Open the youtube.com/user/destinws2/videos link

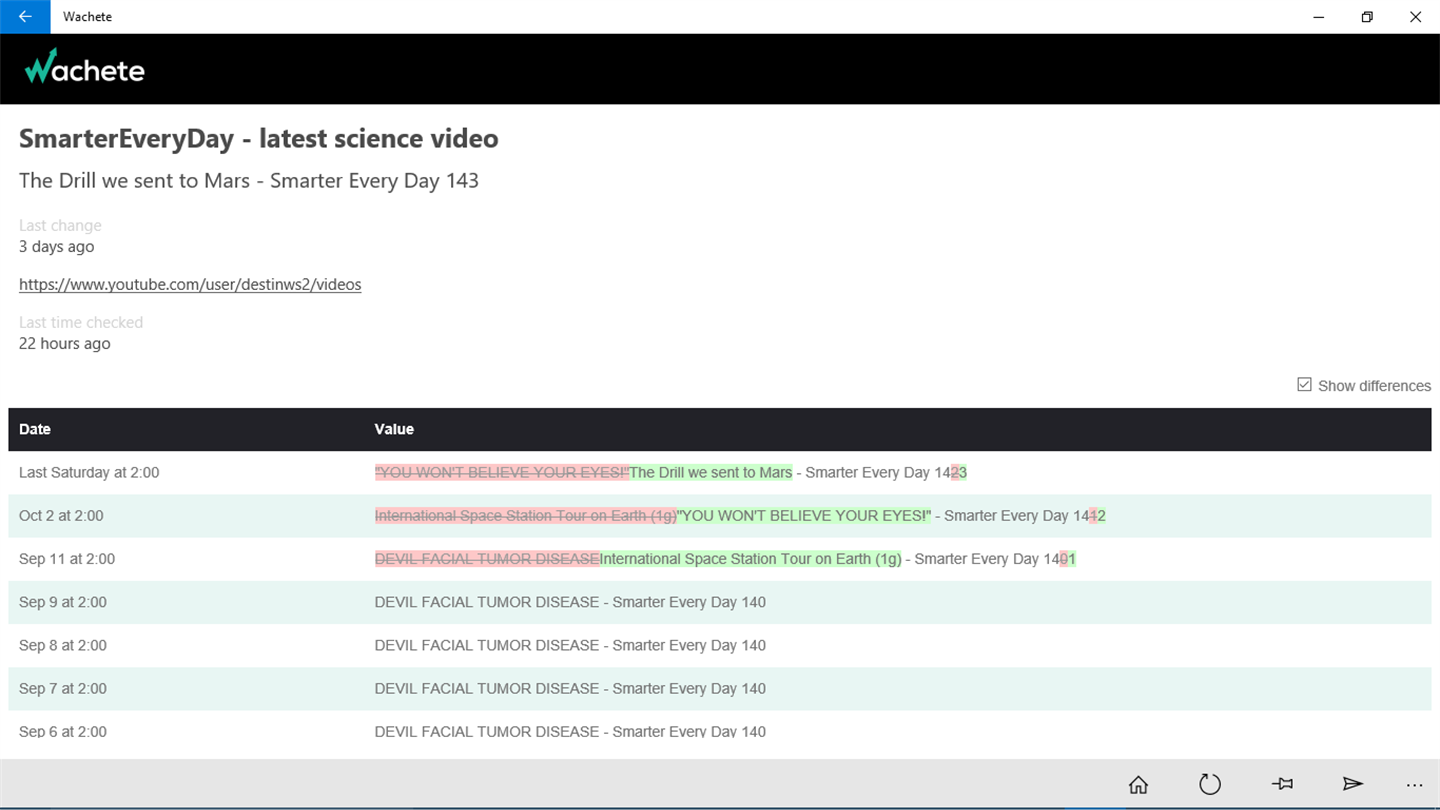pyautogui.click(x=190, y=284)
